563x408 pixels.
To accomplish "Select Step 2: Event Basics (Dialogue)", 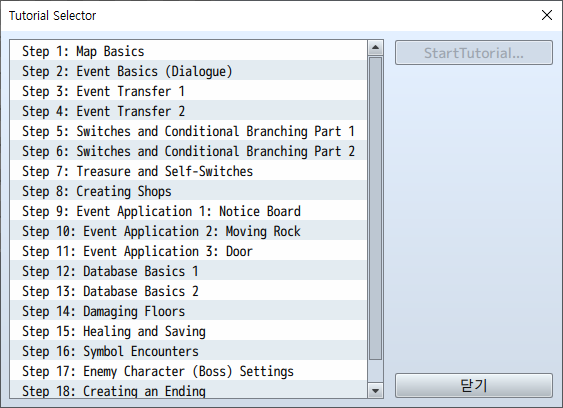I will coord(189,70).
